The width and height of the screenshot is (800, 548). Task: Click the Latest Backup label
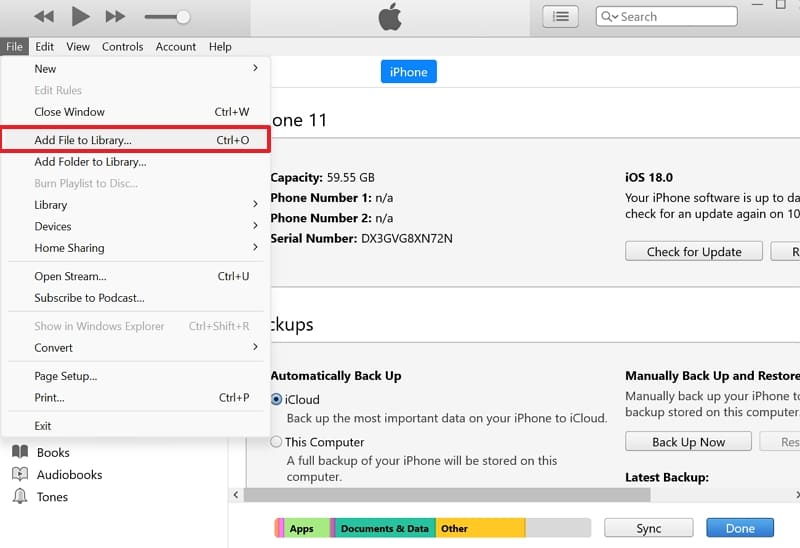667,478
